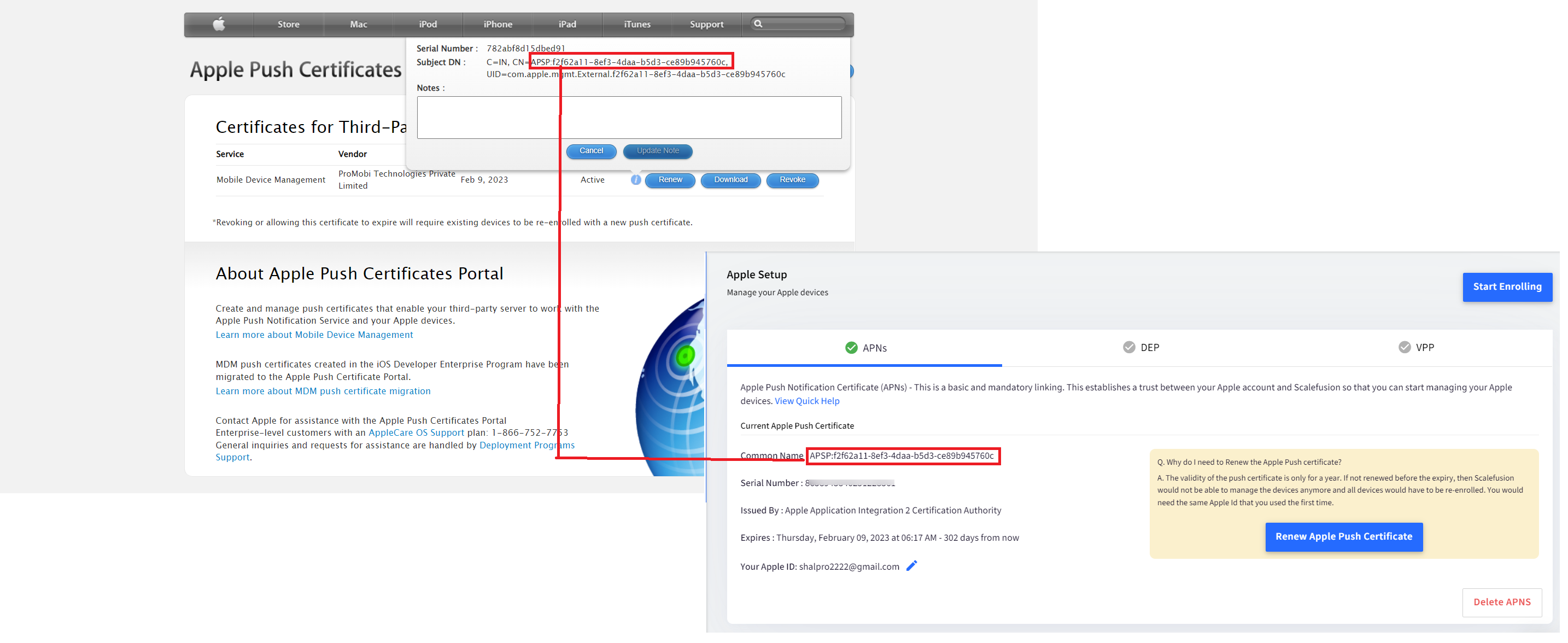Click the Service column header
This screenshot has width=1568, height=643.
tap(230, 154)
